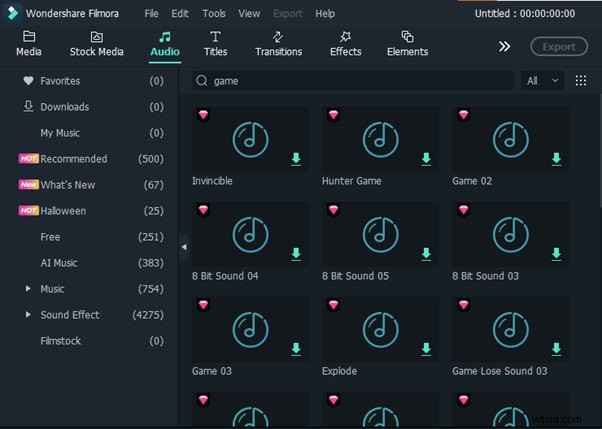
Task: Open grid view options icon
Action: [x=581, y=81]
